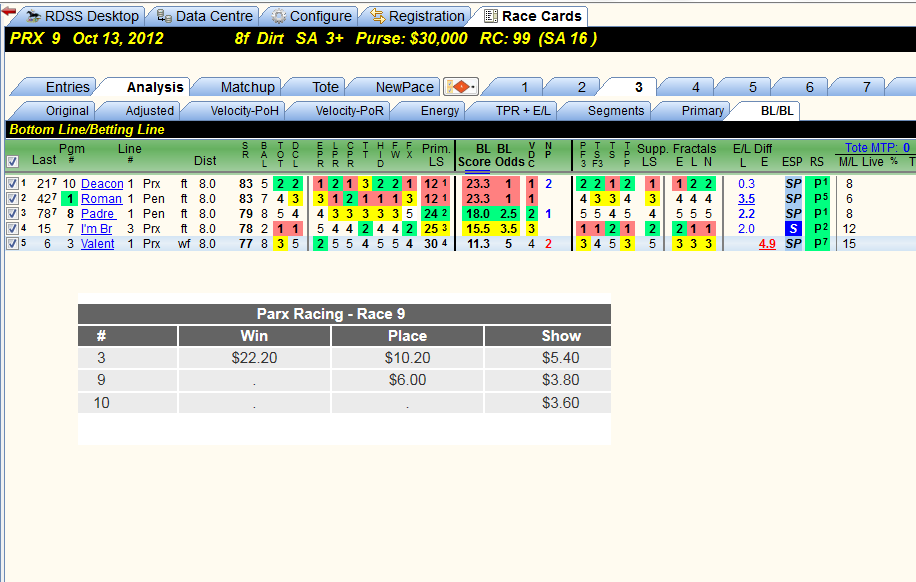This screenshot has height=582, width=916.
Task: Click the Data Centre tab icon
Action: pyautogui.click(x=165, y=16)
